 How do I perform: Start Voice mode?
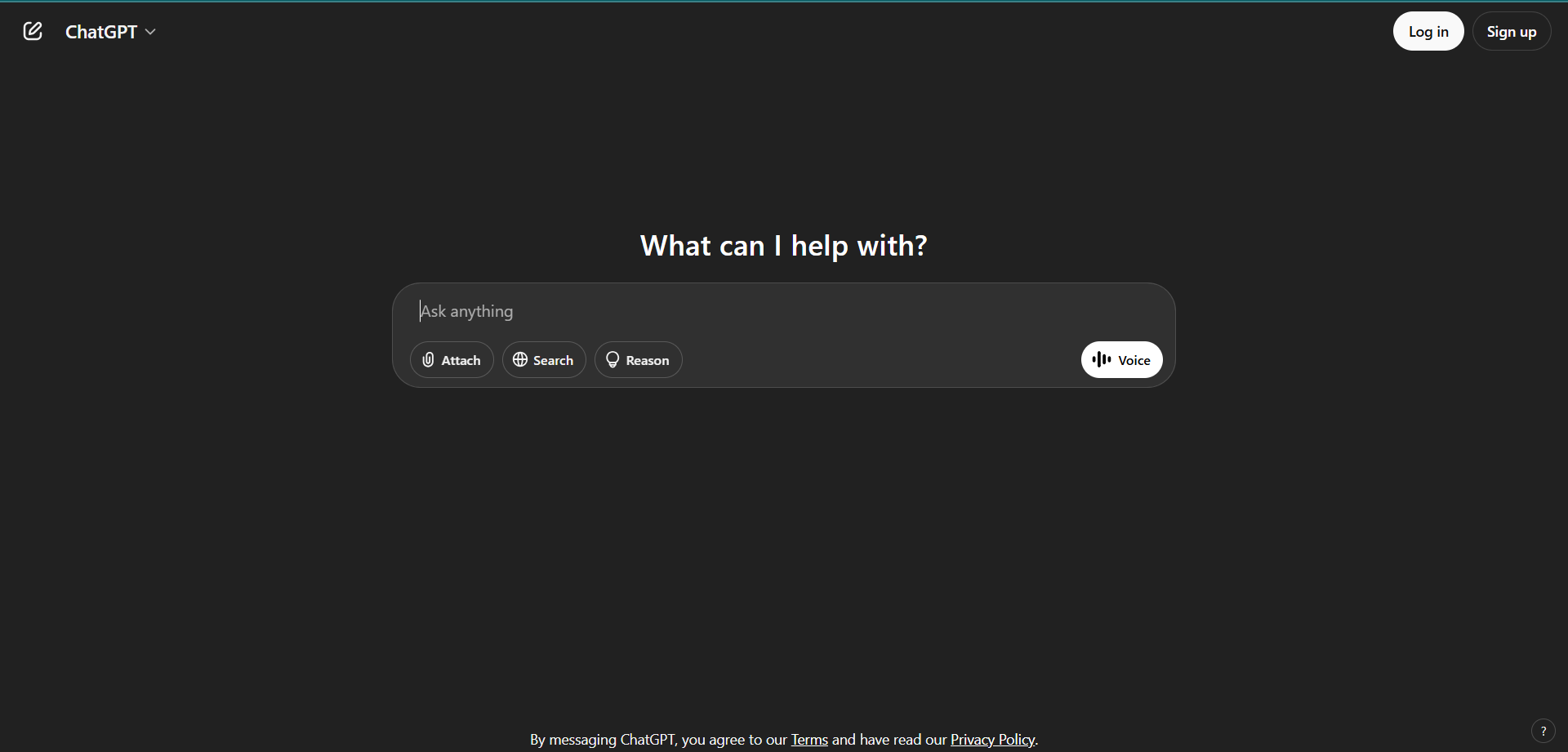(x=1121, y=360)
